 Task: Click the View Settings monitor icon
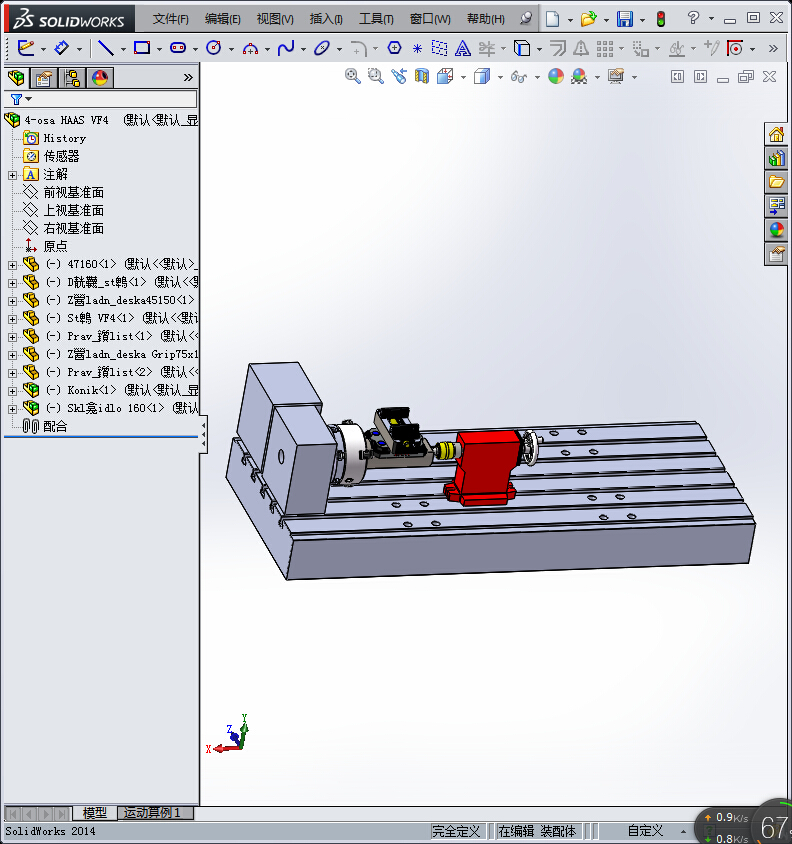(615, 76)
